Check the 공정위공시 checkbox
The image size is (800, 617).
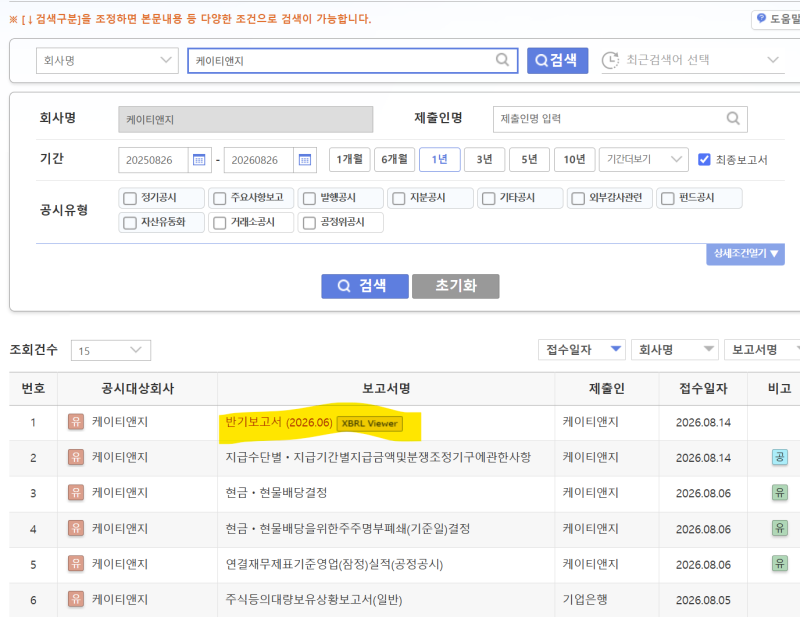pyautogui.click(x=309, y=223)
